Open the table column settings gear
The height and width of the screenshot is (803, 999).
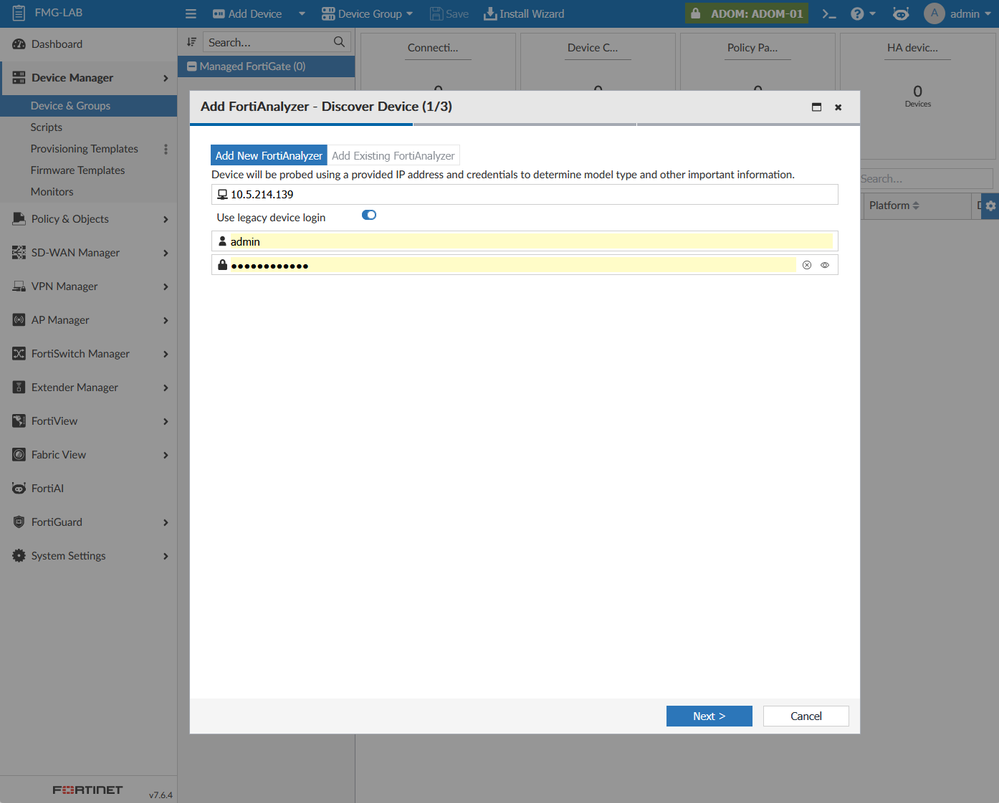pos(990,206)
